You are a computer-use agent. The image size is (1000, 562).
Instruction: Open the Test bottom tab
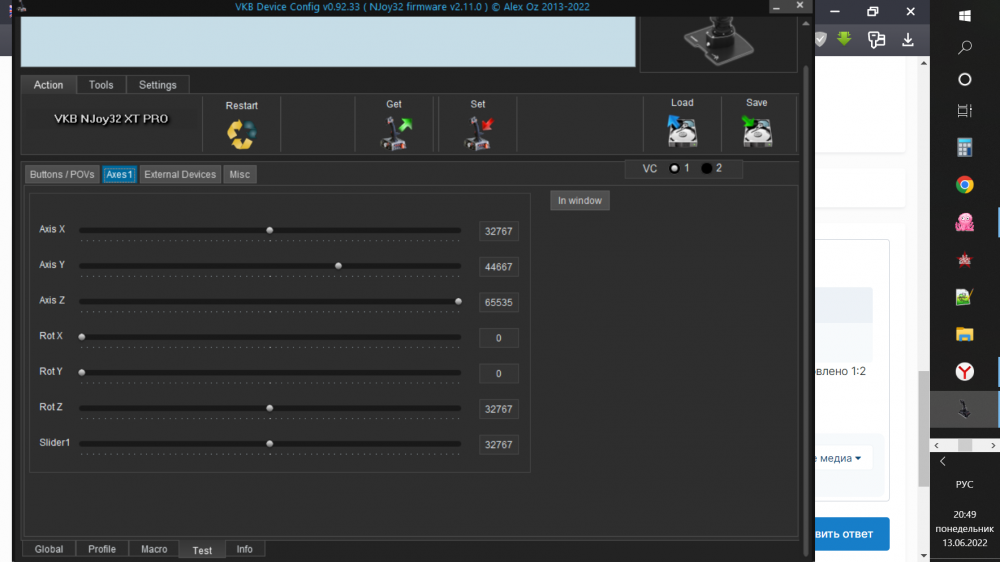[202, 550]
